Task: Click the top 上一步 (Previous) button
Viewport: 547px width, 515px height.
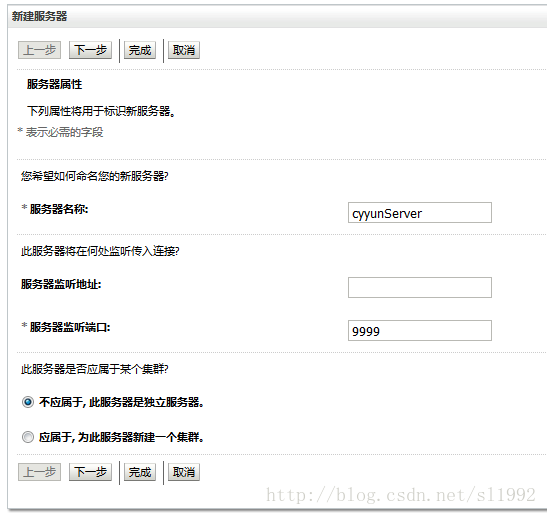Action: (39, 50)
